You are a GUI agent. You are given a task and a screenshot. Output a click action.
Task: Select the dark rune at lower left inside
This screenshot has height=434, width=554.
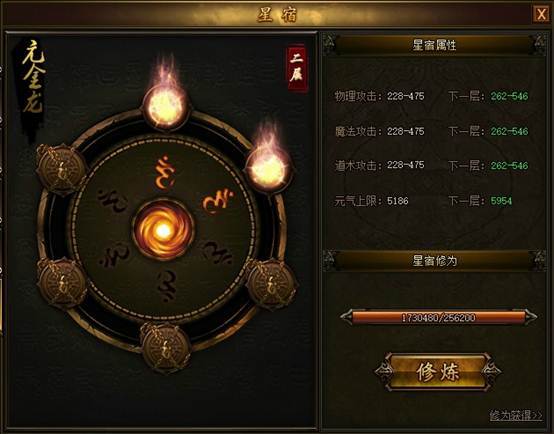click(x=114, y=255)
